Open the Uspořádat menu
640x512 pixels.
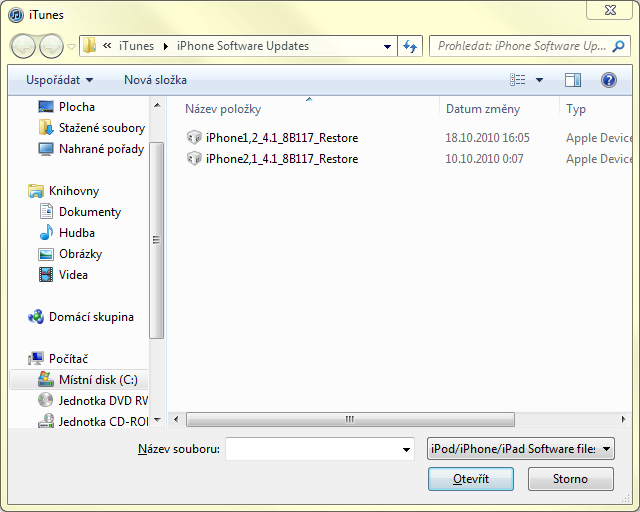[x=60, y=80]
